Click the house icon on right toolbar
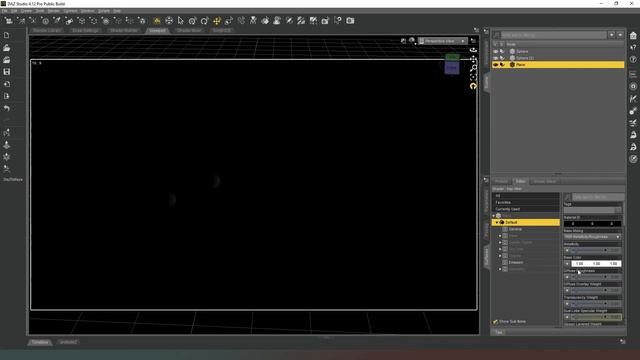This screenshot has height=360, width=640. click(x=633, y=36)
